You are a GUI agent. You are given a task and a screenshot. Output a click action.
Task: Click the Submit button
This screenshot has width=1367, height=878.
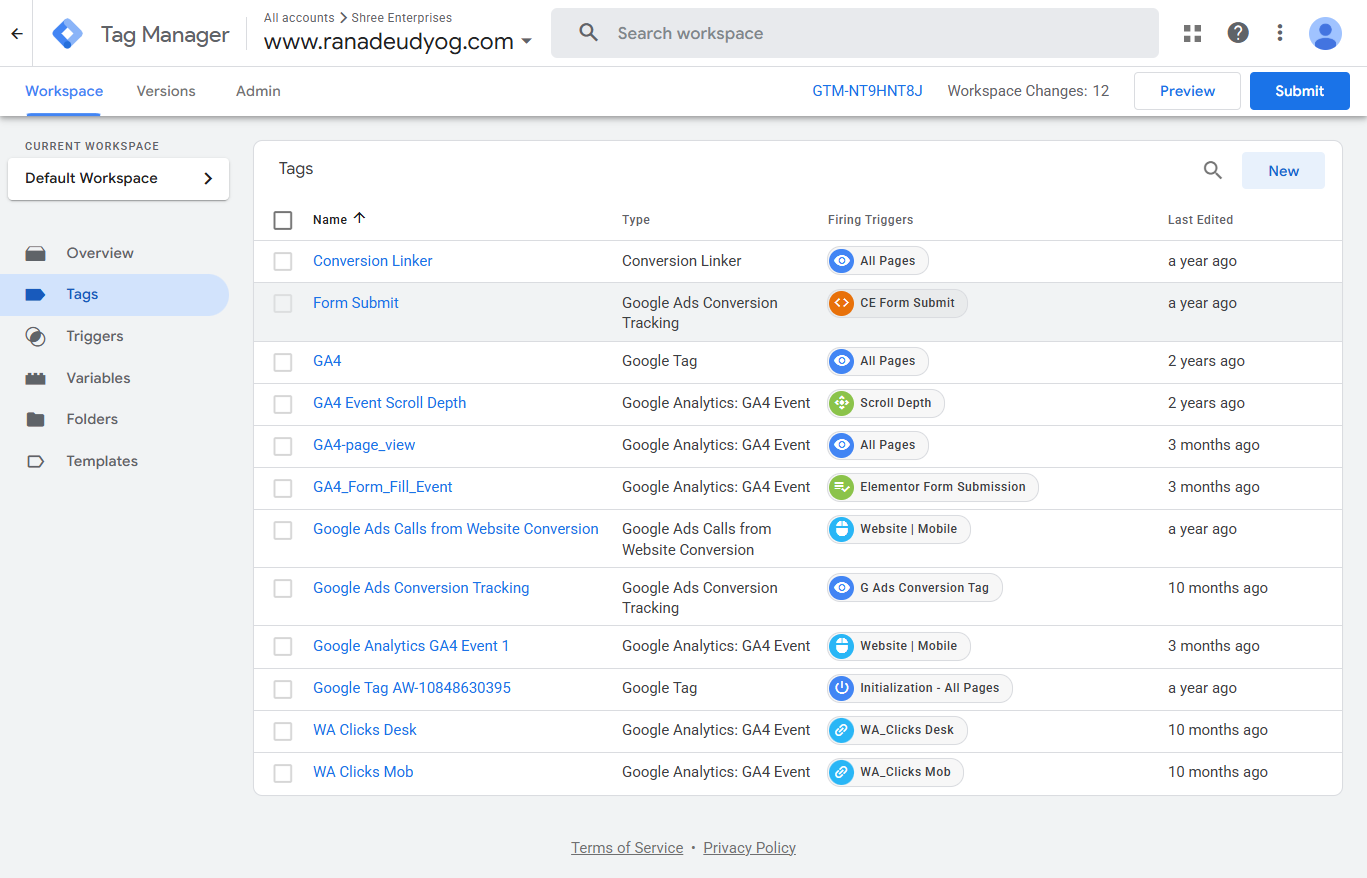click(x=1300, y=91)
